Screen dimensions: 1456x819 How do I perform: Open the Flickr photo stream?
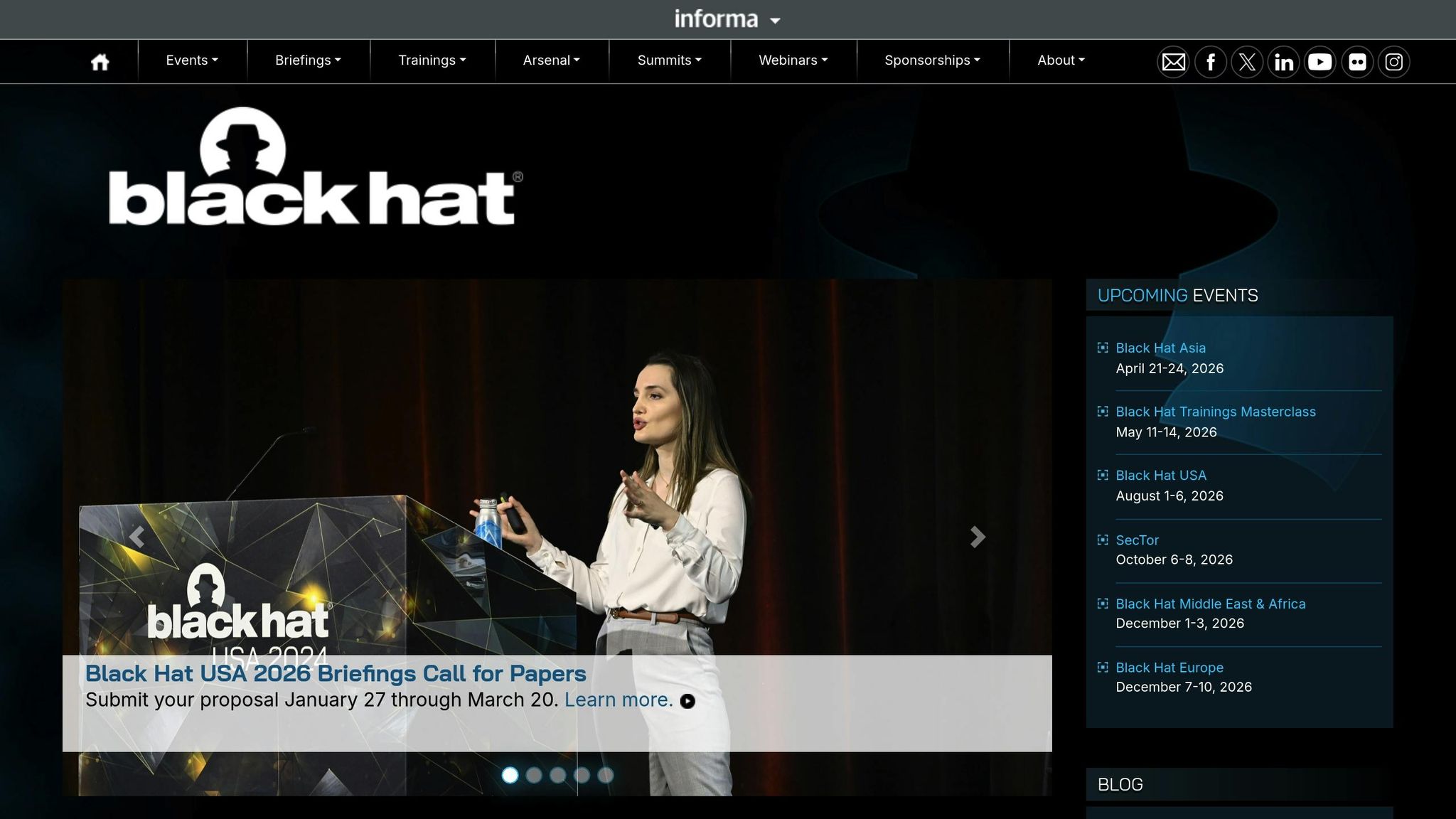(1358, 62)
